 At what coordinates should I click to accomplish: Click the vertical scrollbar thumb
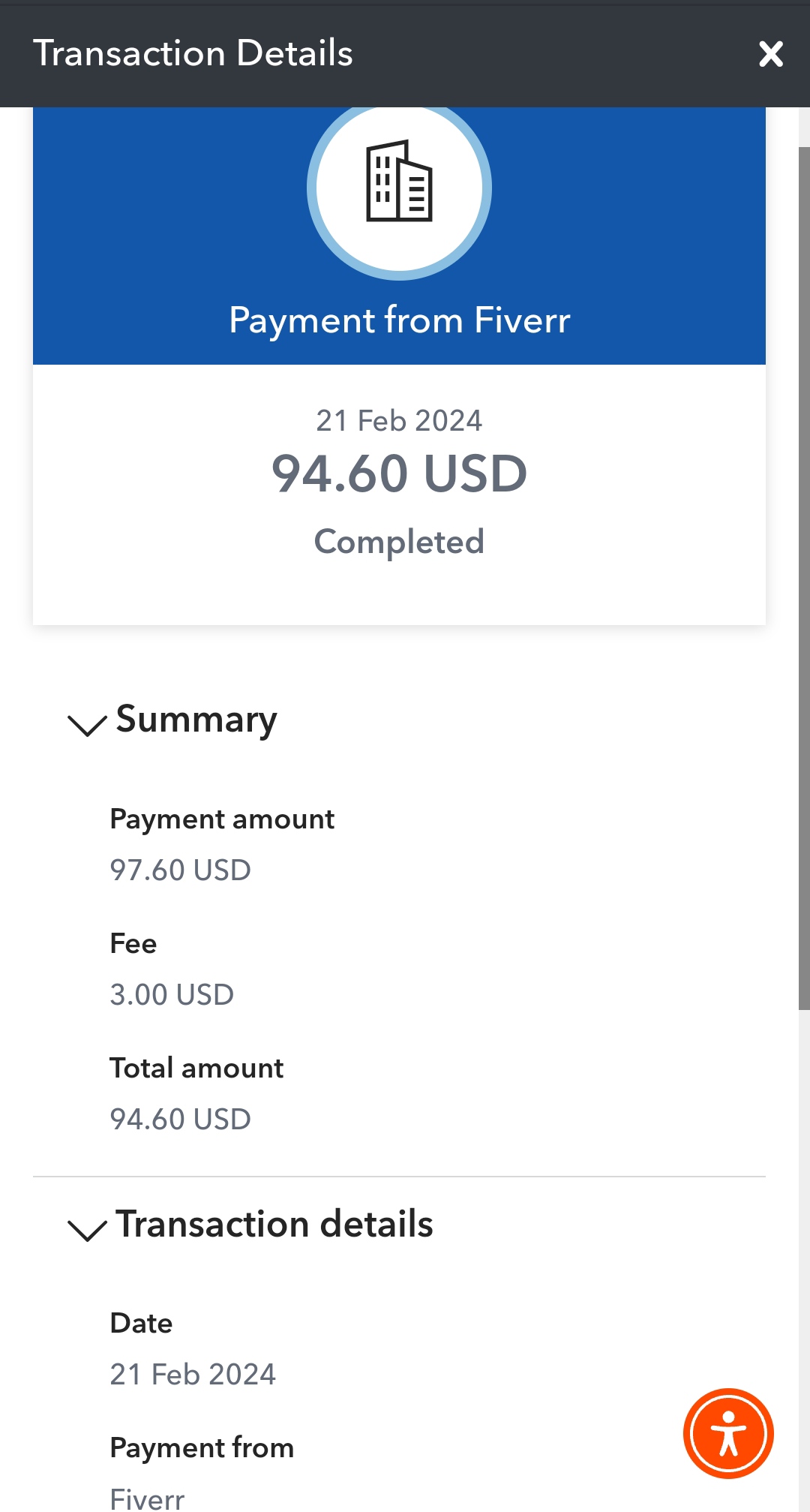tap(804, 578)
